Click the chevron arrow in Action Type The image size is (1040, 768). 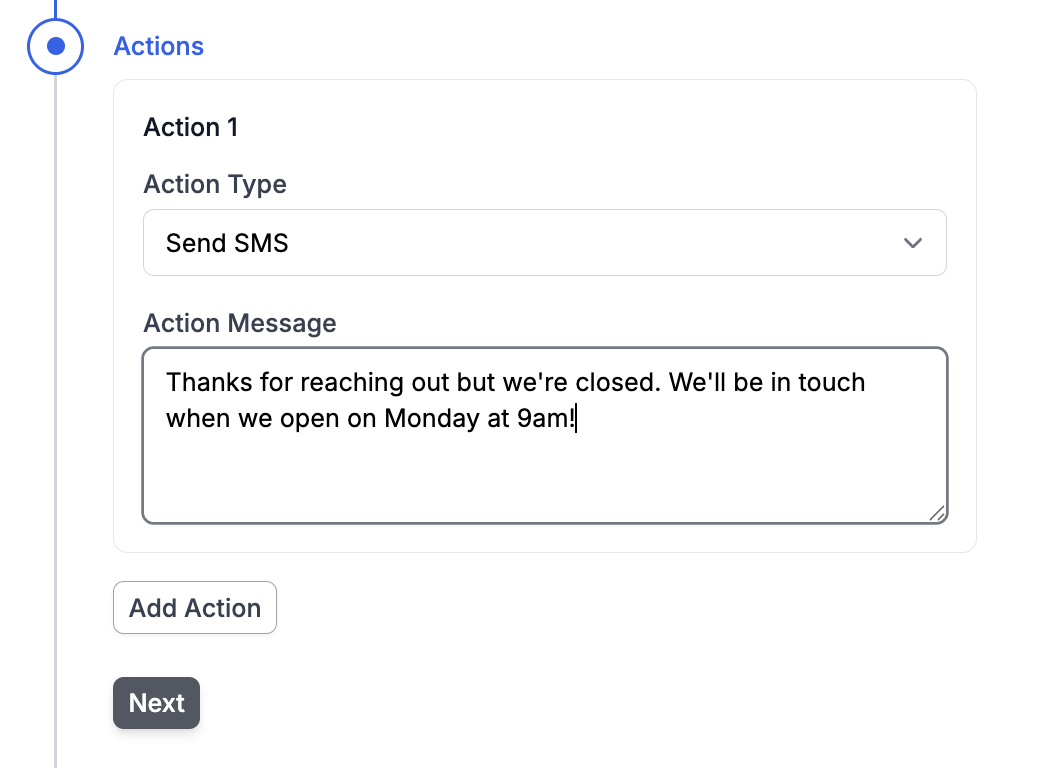(x=912, y=243)
